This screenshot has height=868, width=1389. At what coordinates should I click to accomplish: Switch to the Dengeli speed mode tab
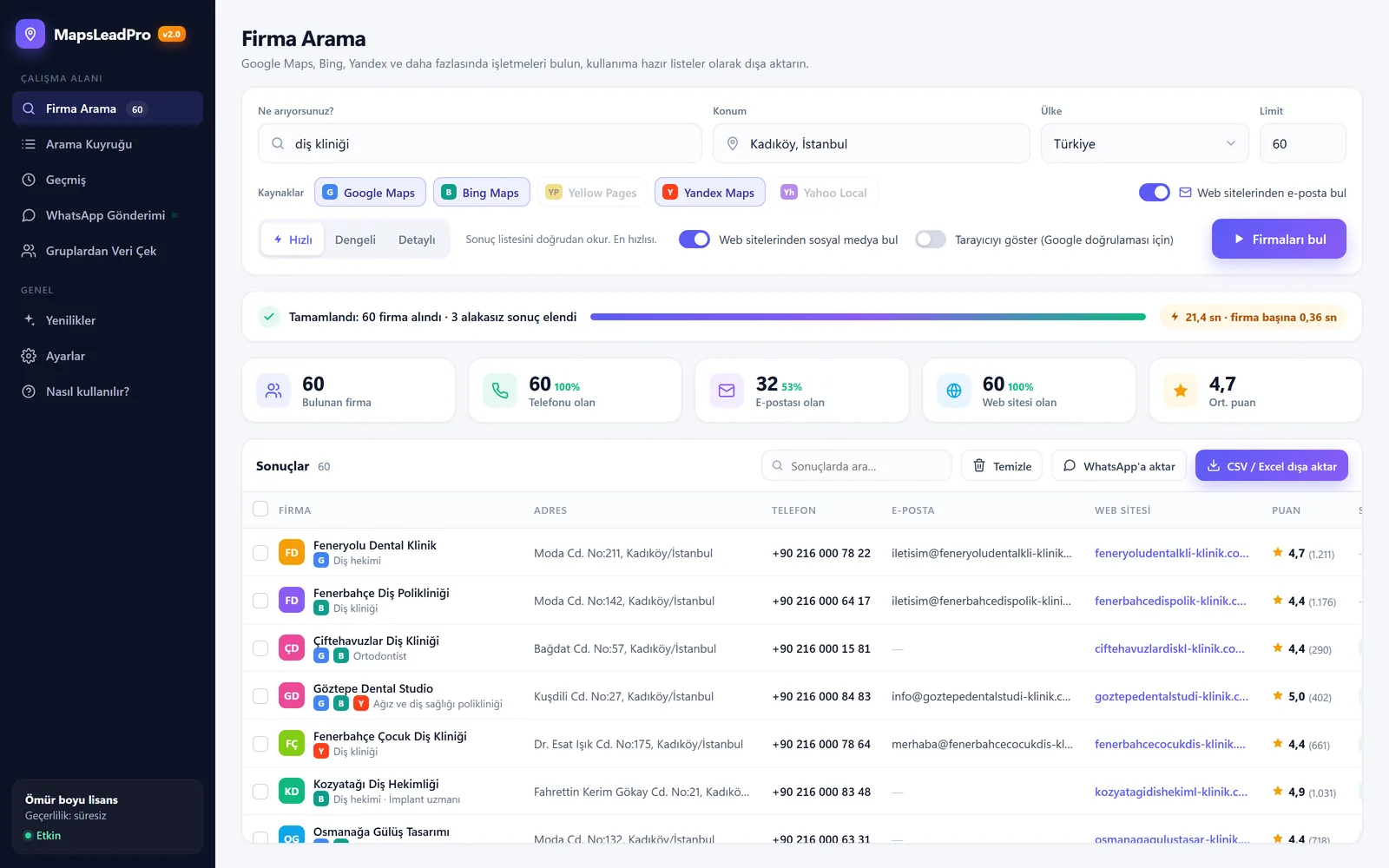355,240
